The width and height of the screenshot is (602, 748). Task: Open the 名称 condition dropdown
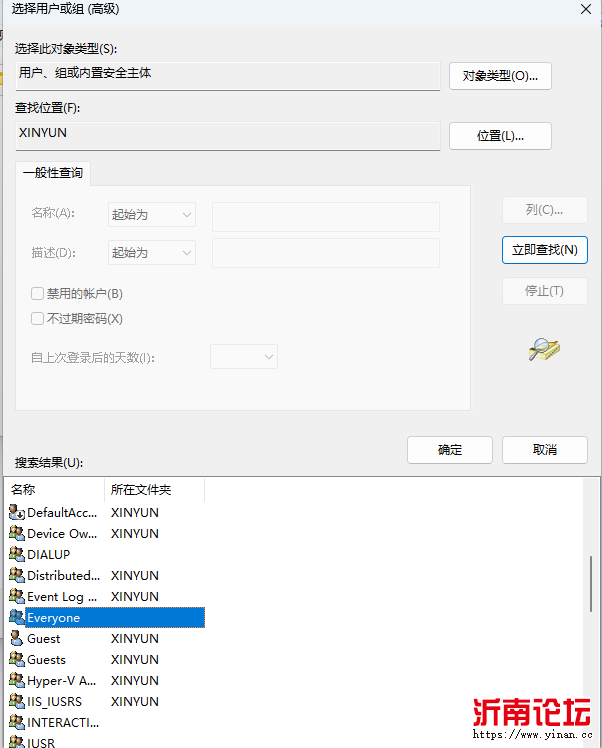tap(152, 215)
